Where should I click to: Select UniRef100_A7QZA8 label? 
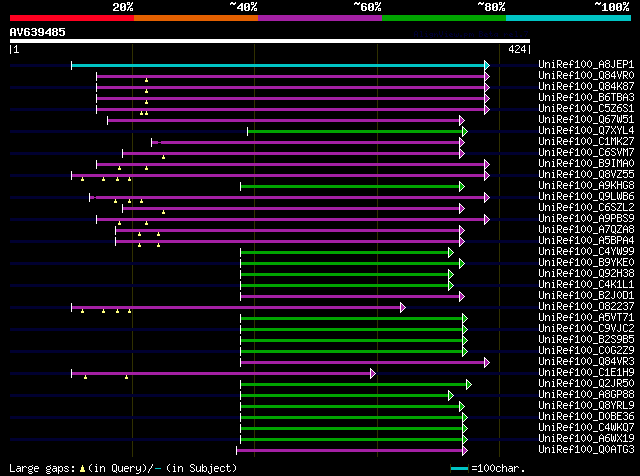click(586, 229)
